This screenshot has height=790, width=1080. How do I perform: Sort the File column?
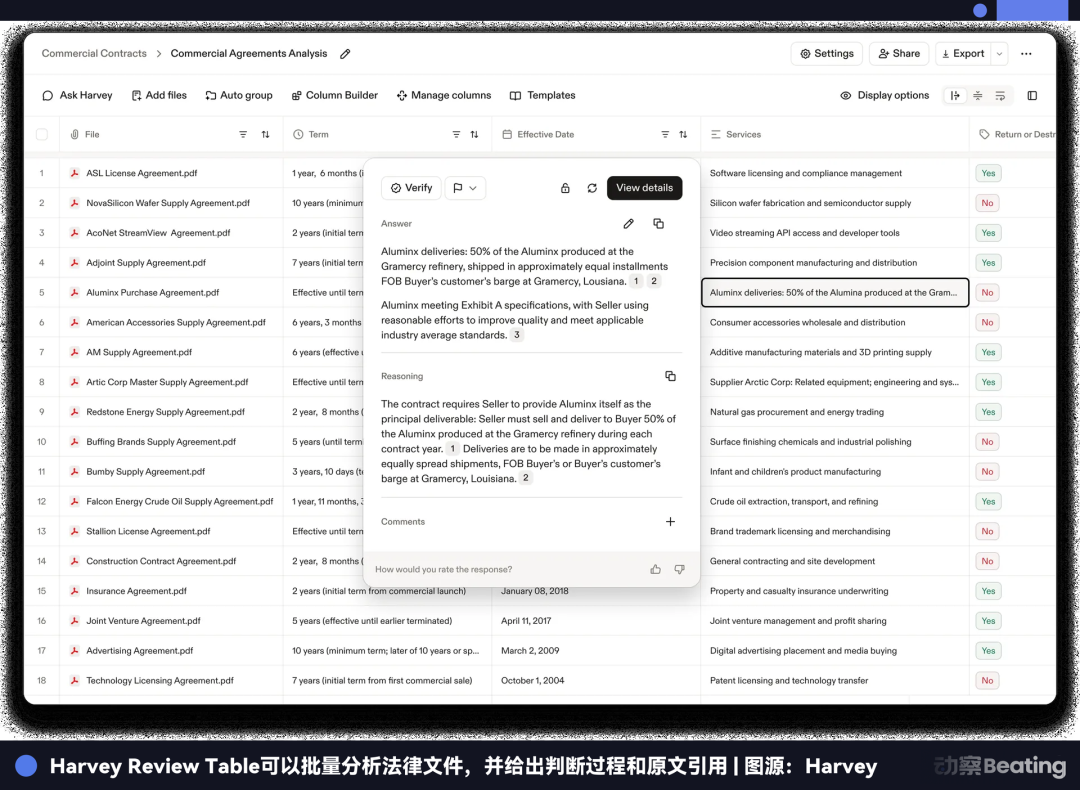(265, 134)
